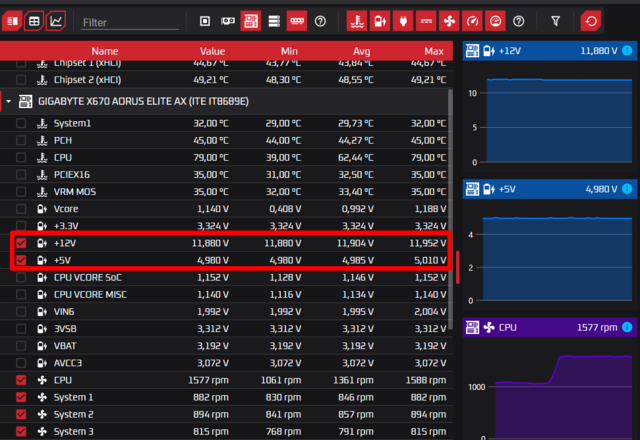
Task: Click the info icon on CPU fan graph
Action: click(626, 327)
